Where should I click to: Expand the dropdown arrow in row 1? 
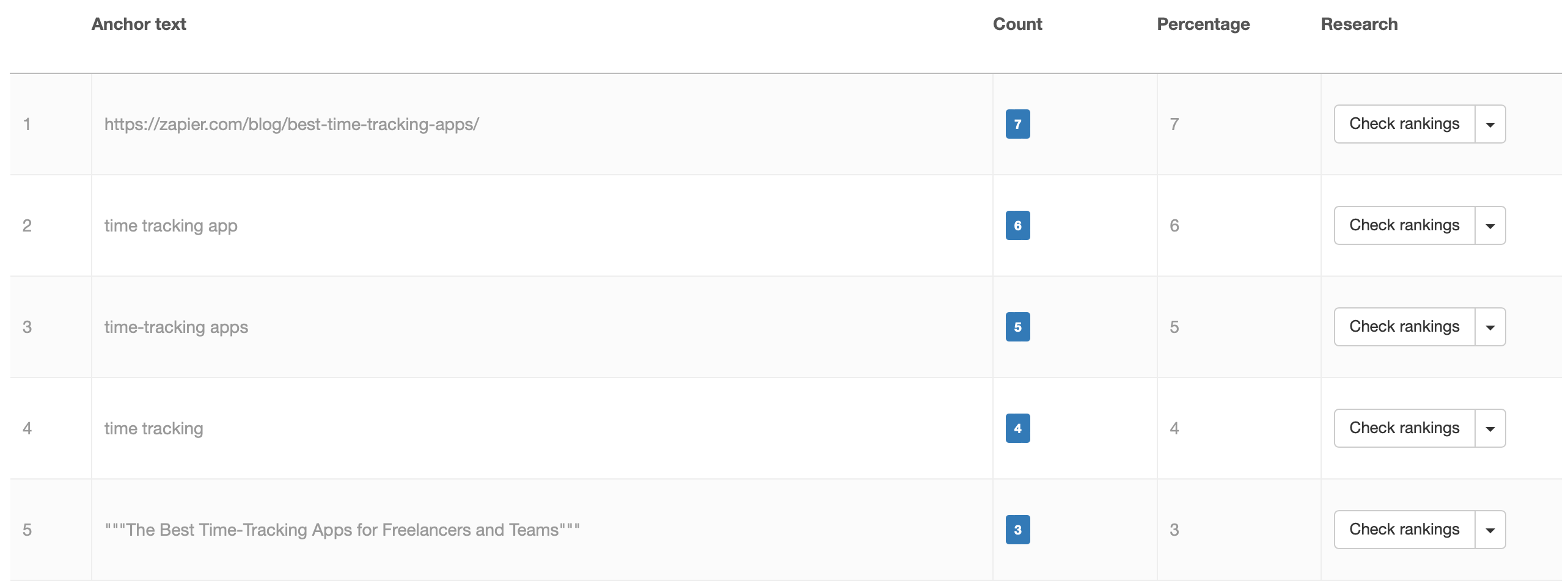click(x=1490, y=125)
